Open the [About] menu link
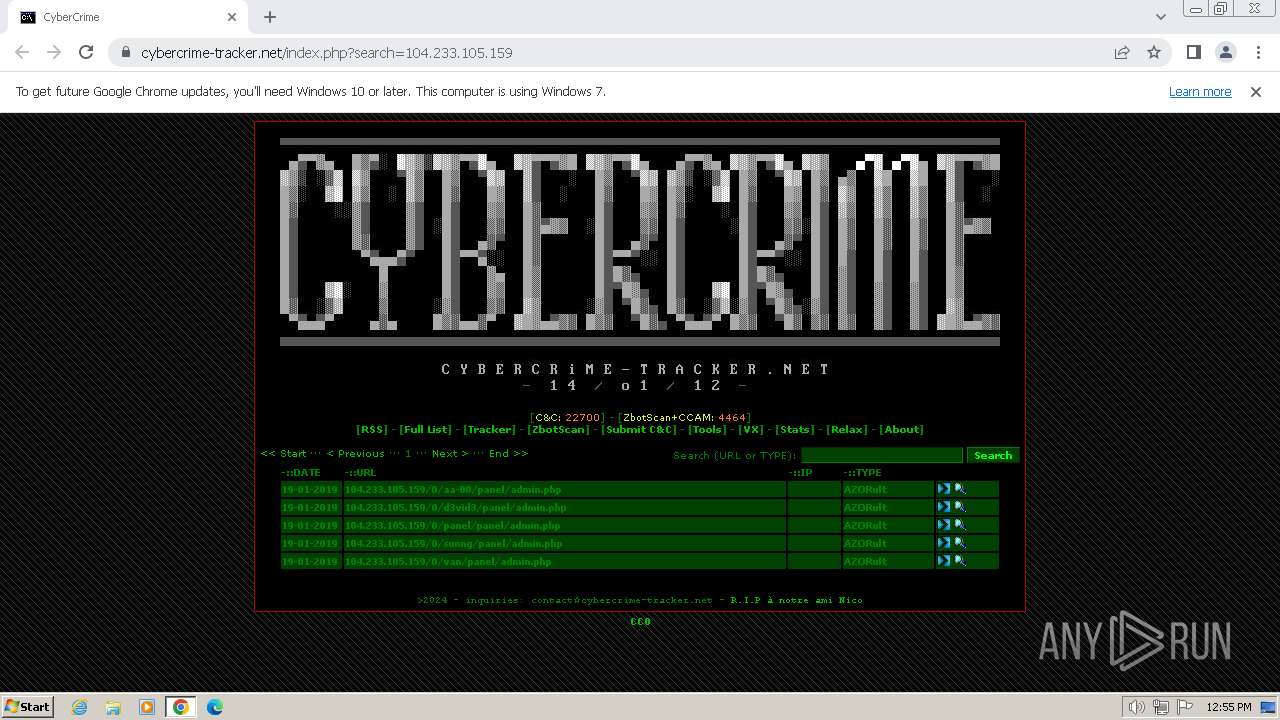Screen dimensions: 1280x720 click(901, 429)
